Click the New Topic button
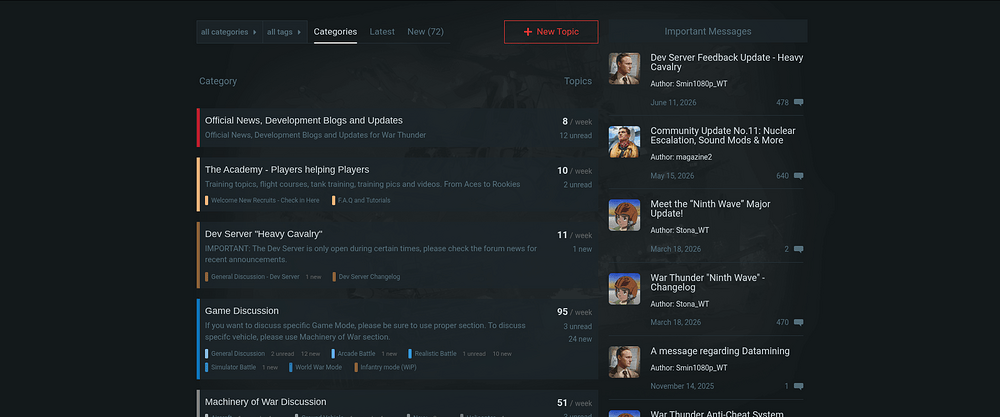Viewport: 1000px width, 417px height. pos(551,32)
